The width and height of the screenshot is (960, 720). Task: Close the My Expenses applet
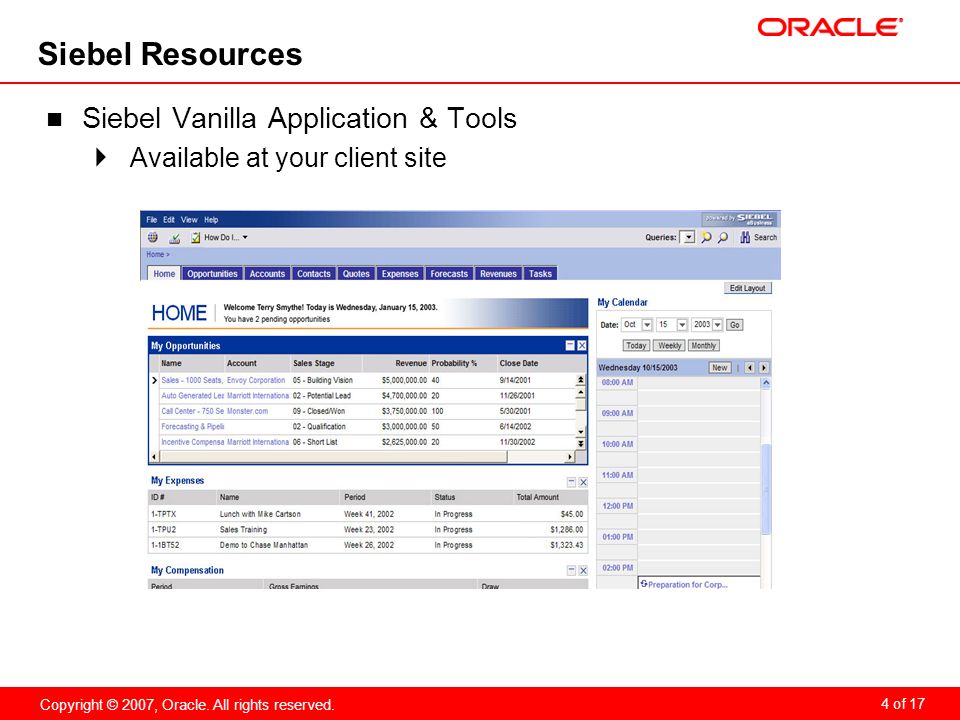(x=583, y=482)
